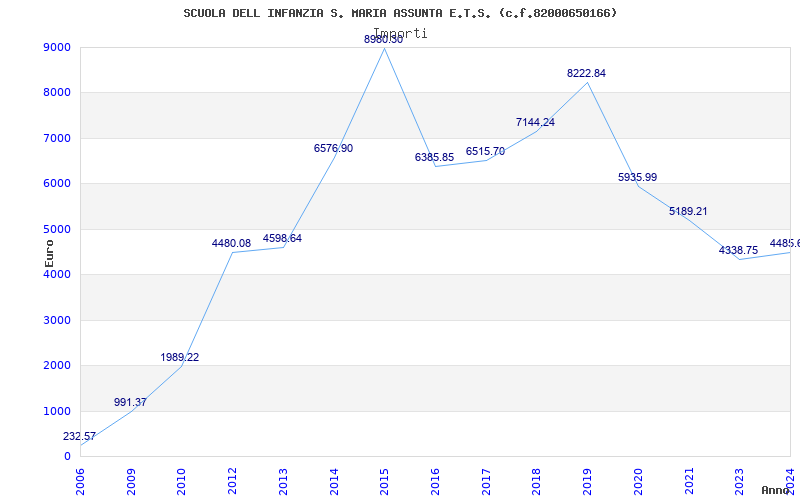The width and height of the screenshot is (800, 500).
Task: Click the 2020 year axis label
Action: click(638, 482)
